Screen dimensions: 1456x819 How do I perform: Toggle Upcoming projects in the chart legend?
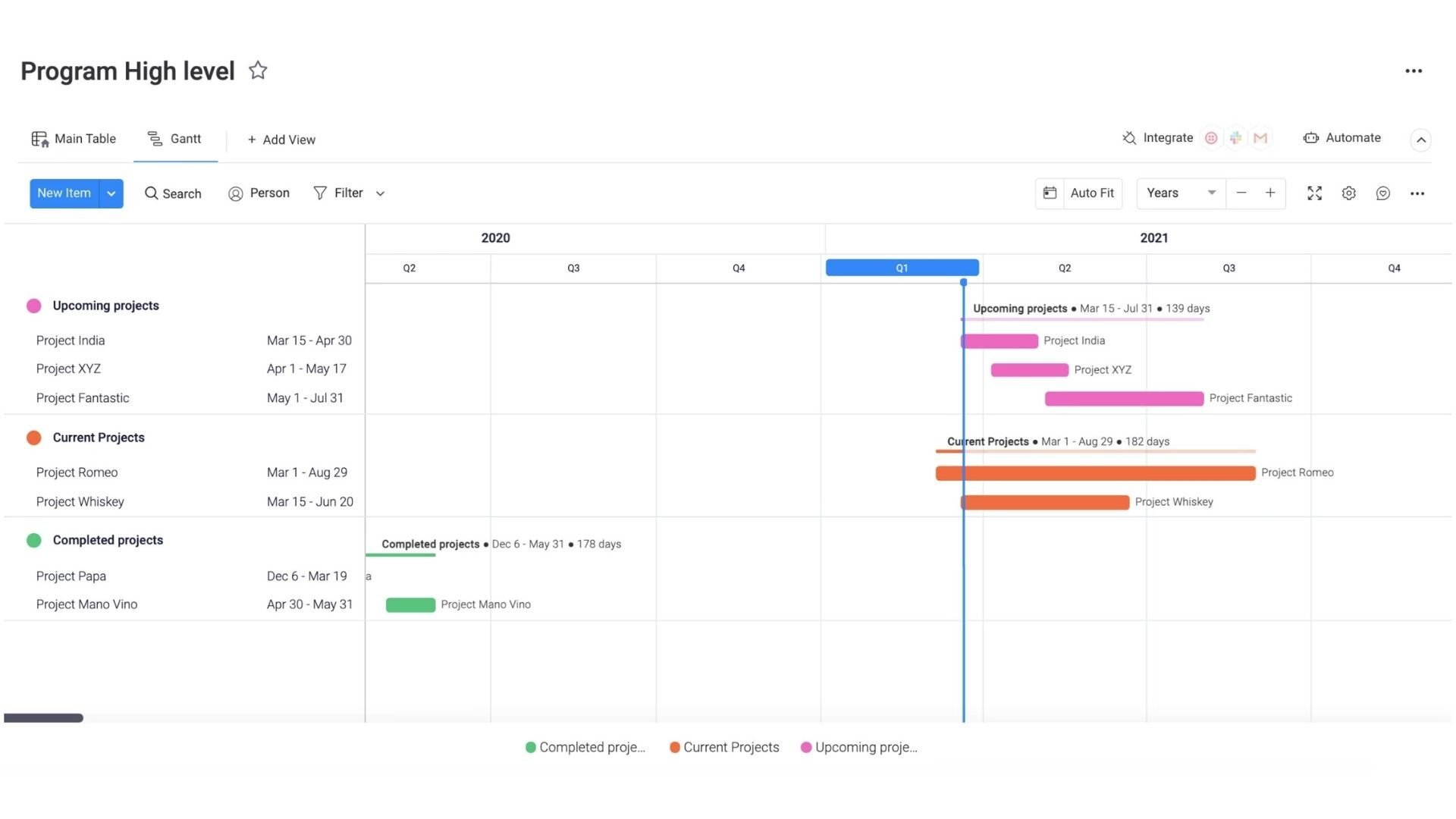[859, 747]
